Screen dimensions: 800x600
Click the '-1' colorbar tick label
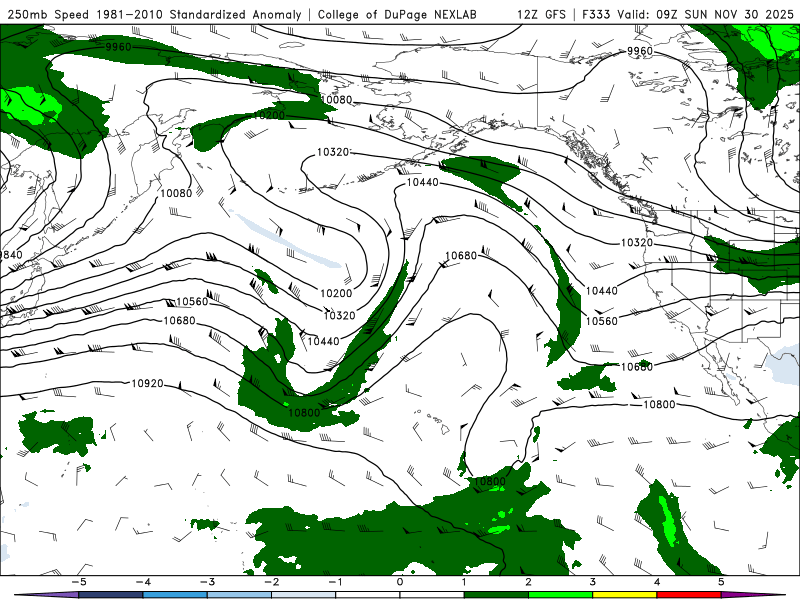pos(335,582)
